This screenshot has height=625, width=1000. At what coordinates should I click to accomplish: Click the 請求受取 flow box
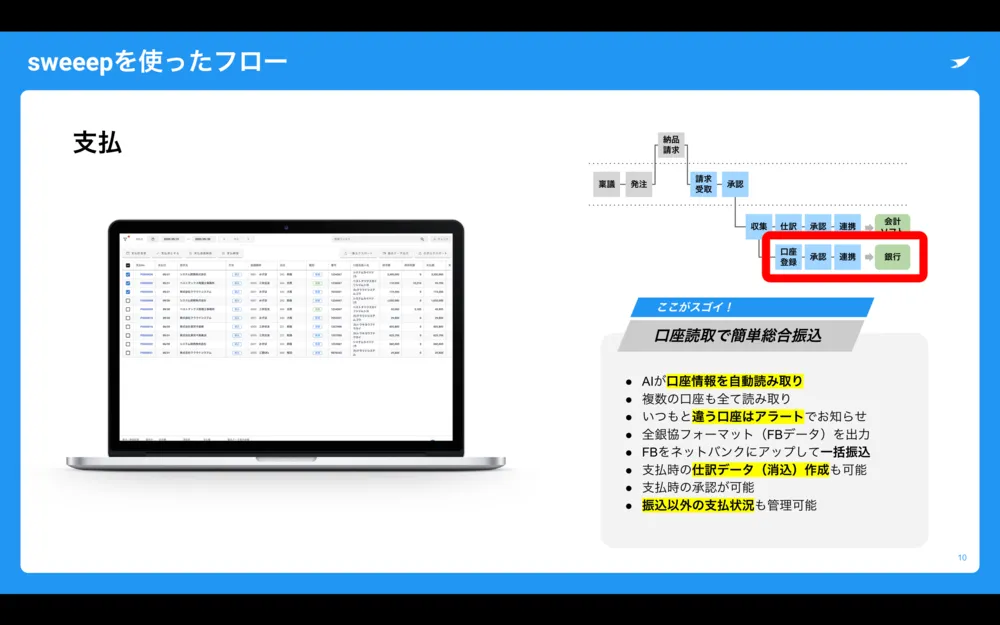(703, 184)
